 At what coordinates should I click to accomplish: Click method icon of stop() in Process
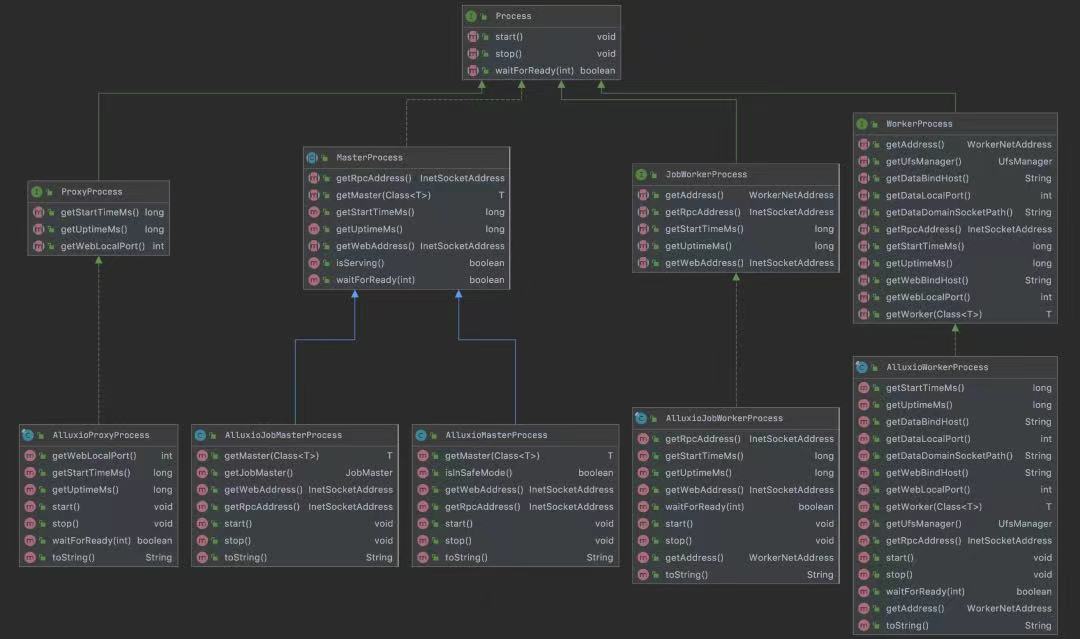(x=472, y=54)
